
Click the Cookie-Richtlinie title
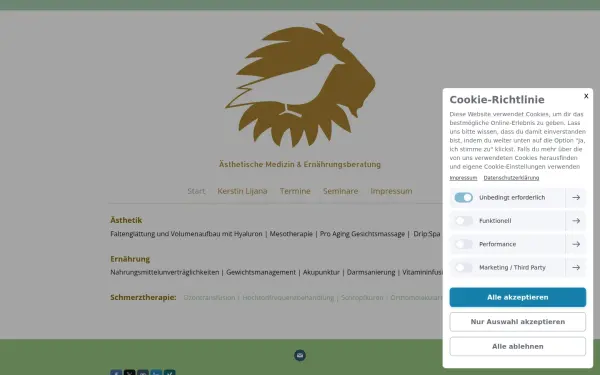(x=497, y=99)
